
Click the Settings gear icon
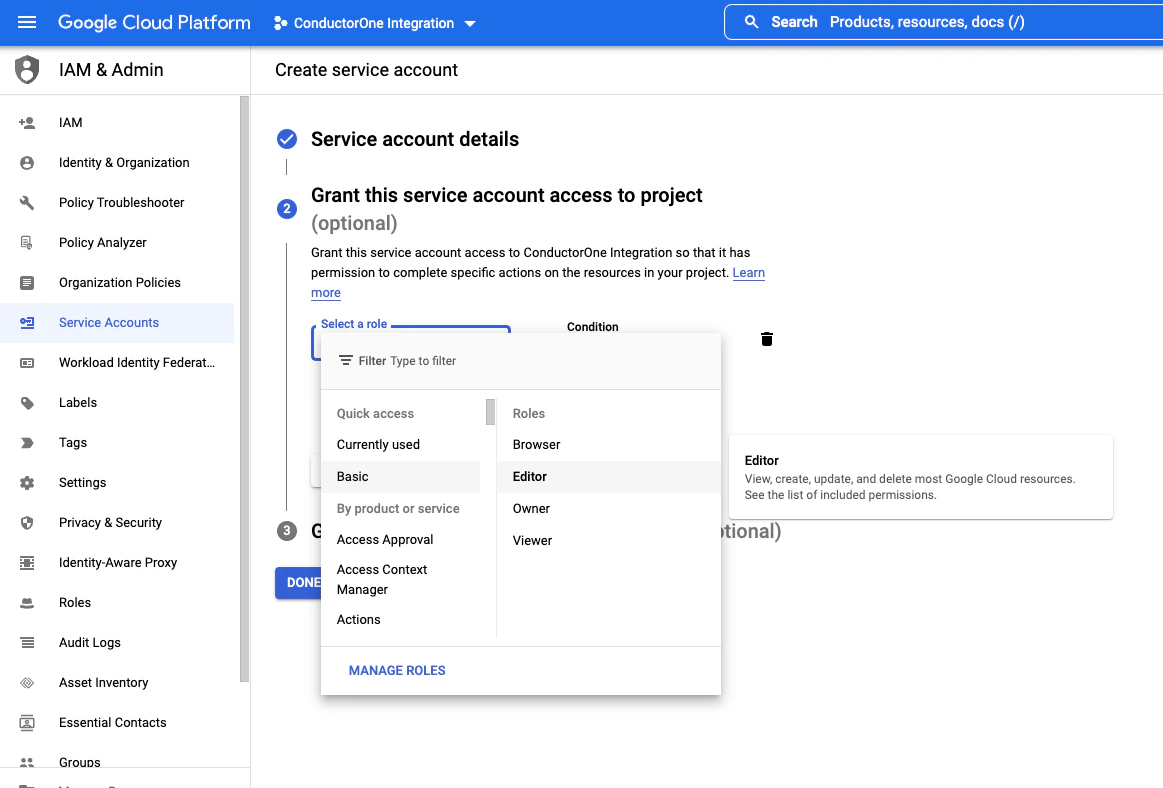pos(27,483)
